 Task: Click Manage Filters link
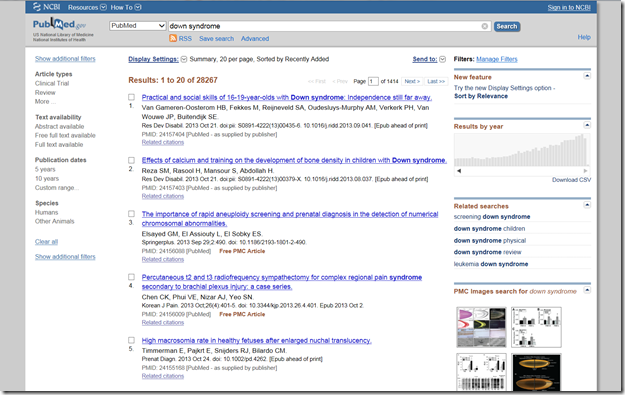point(497,59)
